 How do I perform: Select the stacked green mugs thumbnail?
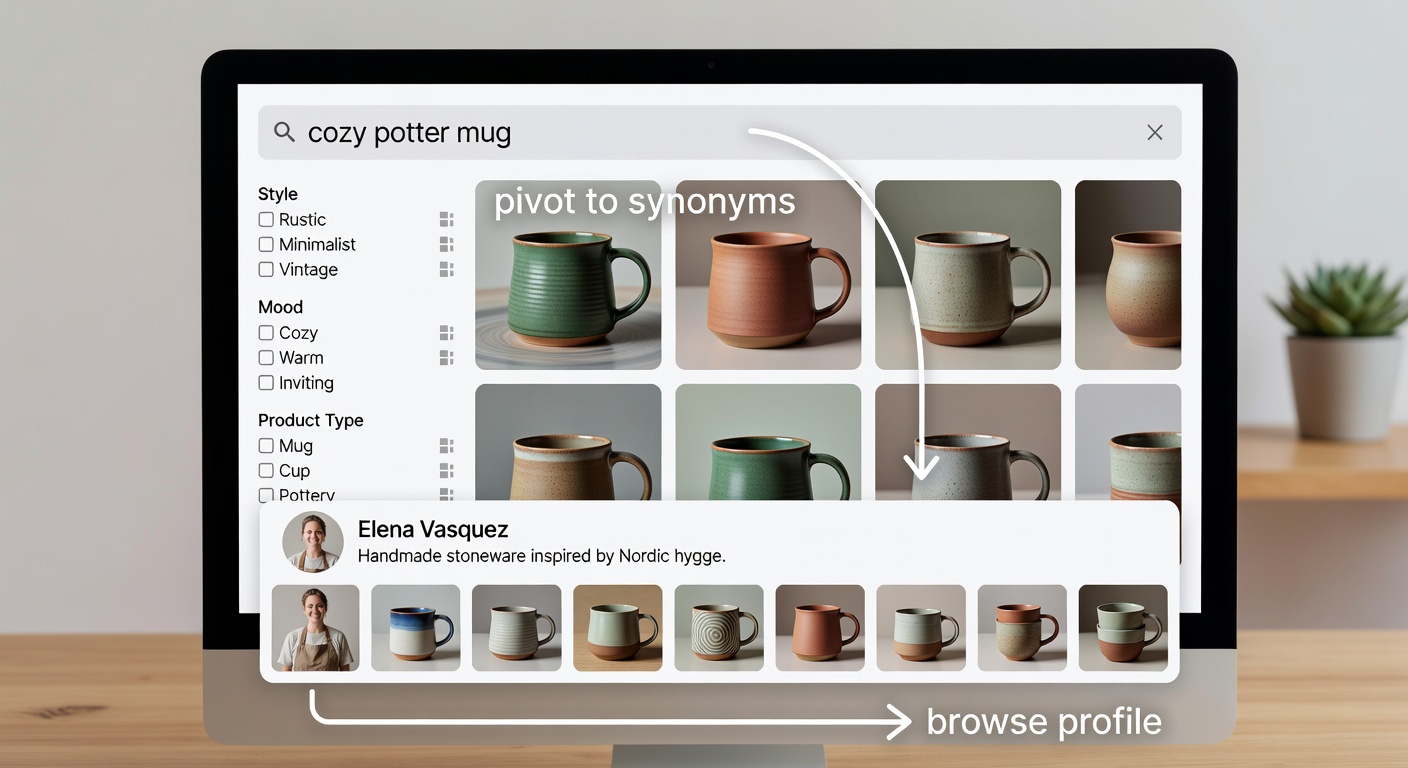1123,628
